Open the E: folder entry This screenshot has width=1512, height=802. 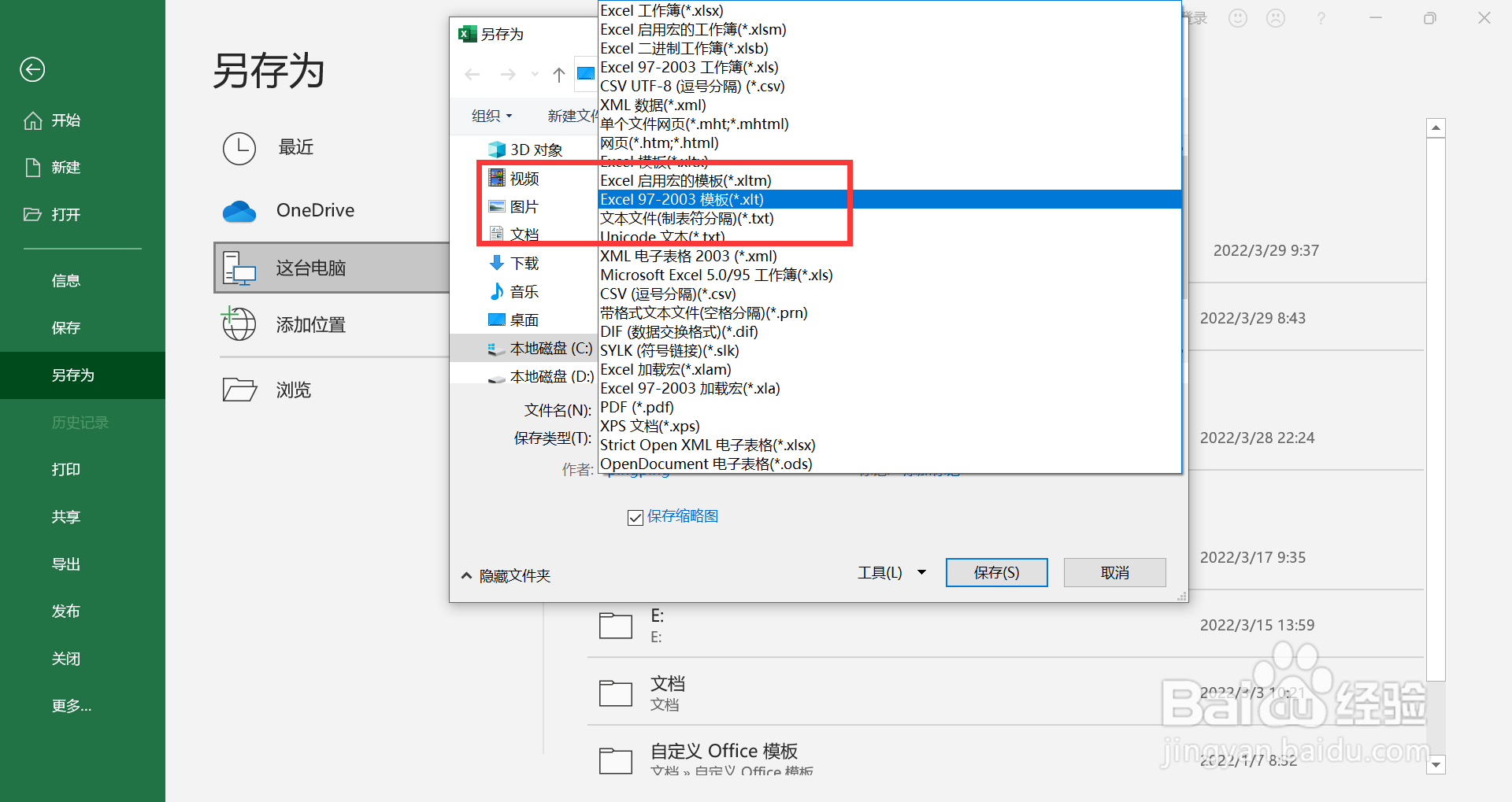click(x=1006, y=626)
